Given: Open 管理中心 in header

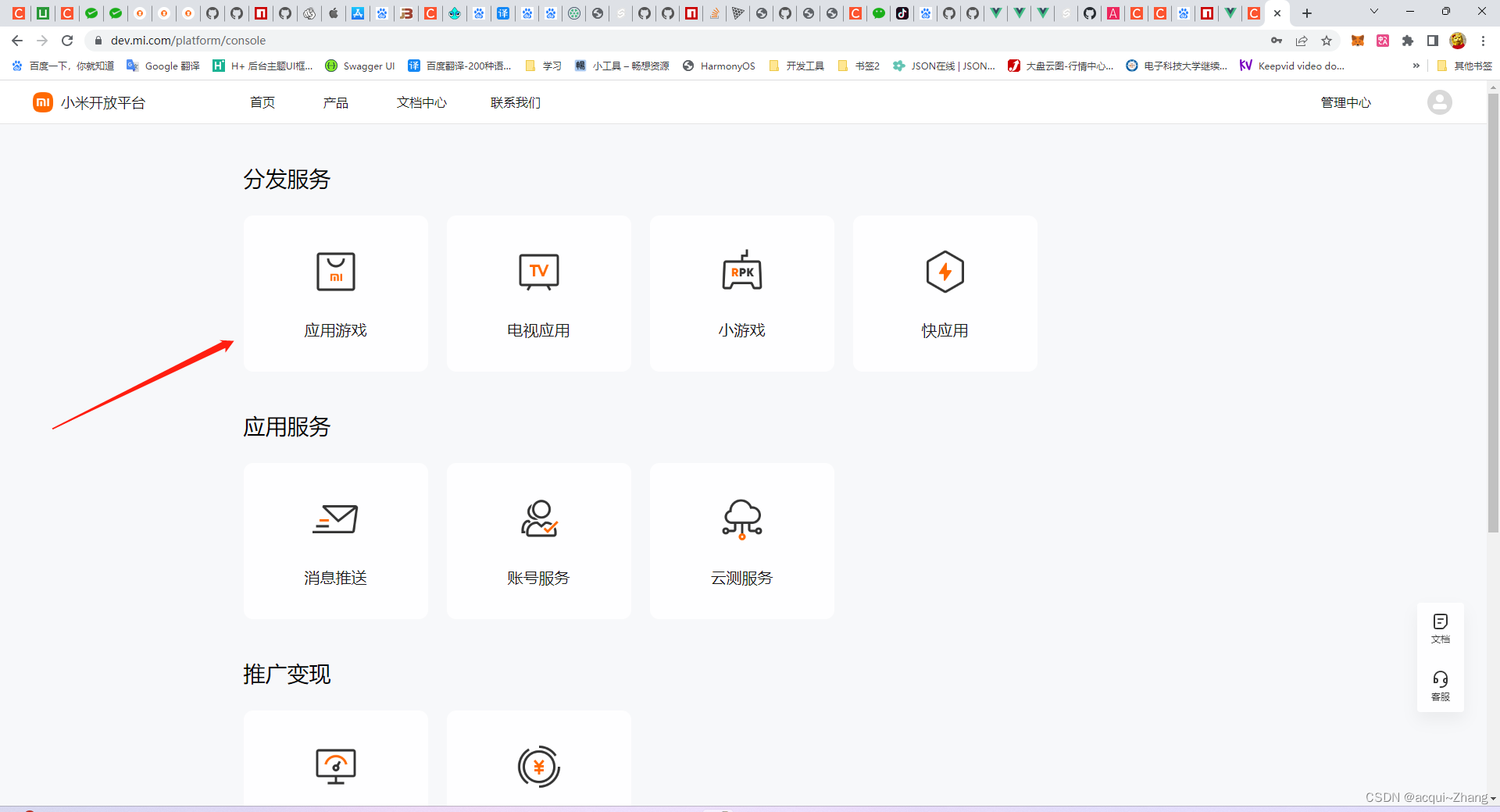Looking at the screenshot, I should pos(1346,102).
